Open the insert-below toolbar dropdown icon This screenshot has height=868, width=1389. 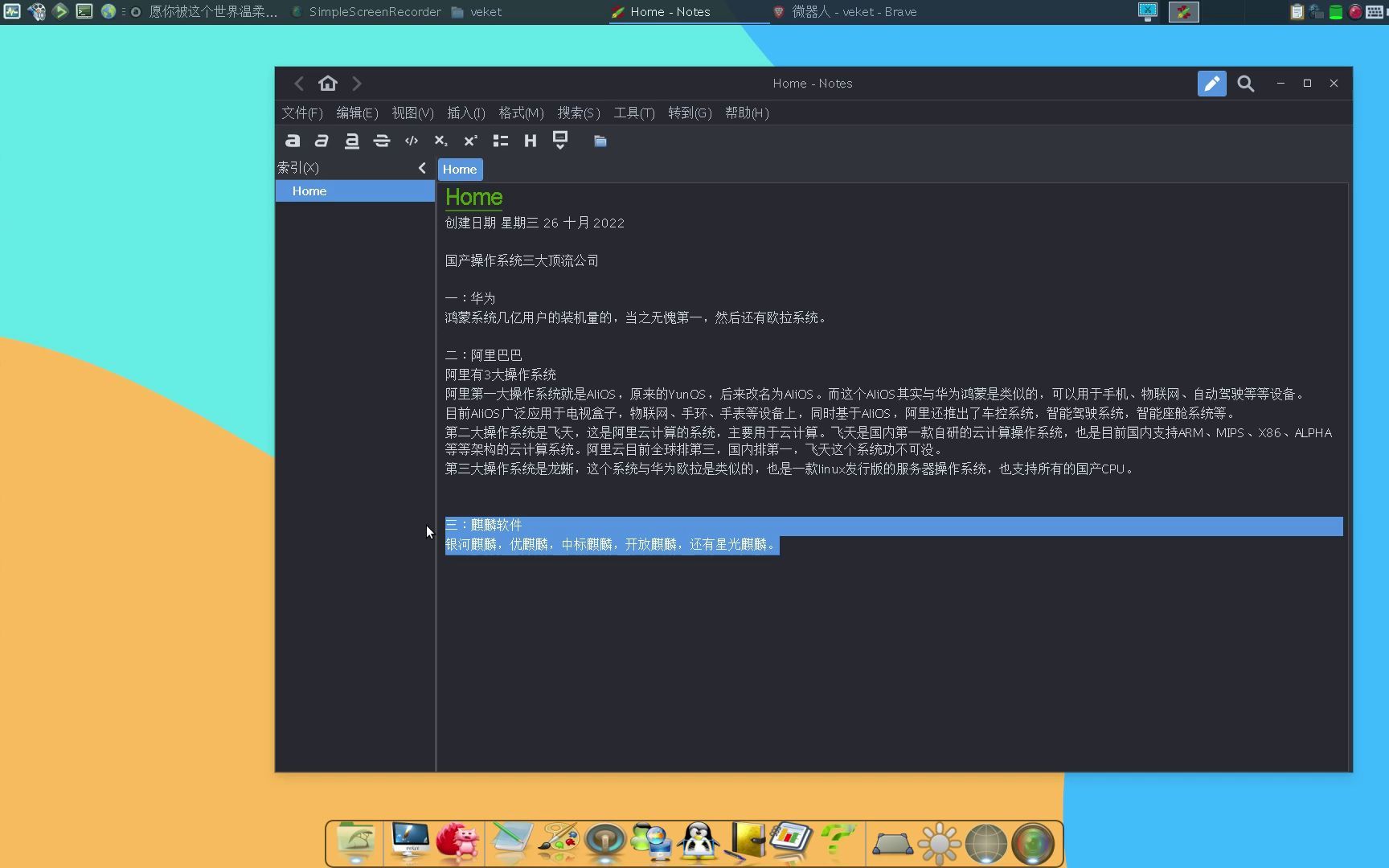560,141
